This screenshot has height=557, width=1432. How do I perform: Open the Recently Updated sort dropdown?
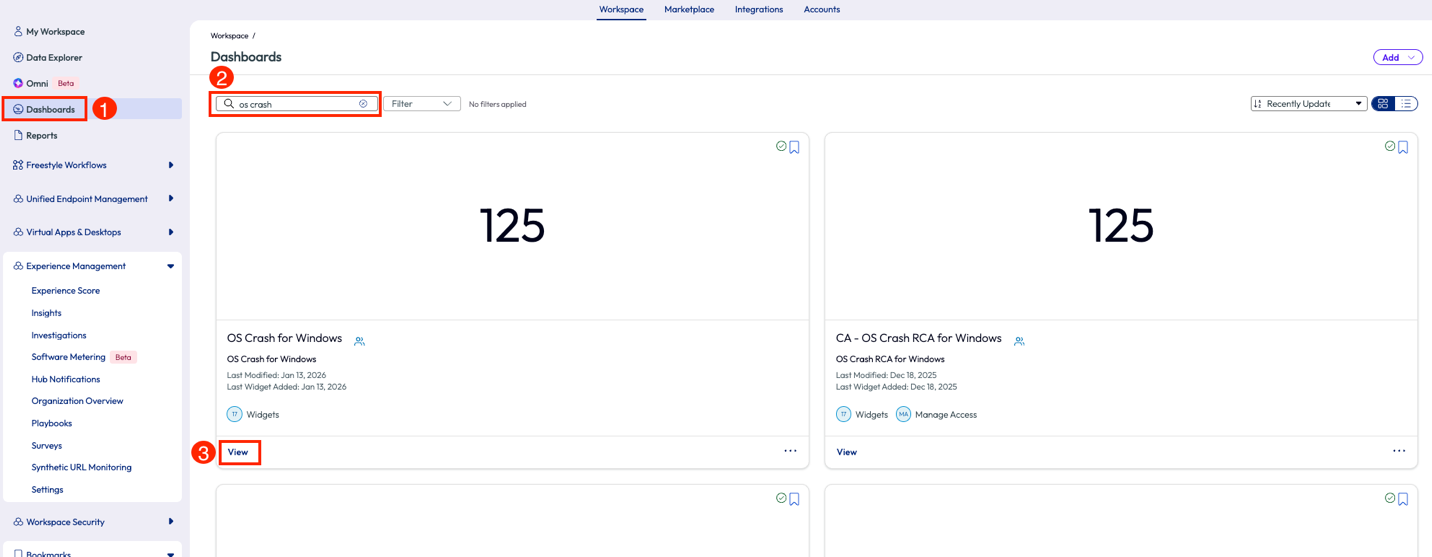tap(1308, 104)
